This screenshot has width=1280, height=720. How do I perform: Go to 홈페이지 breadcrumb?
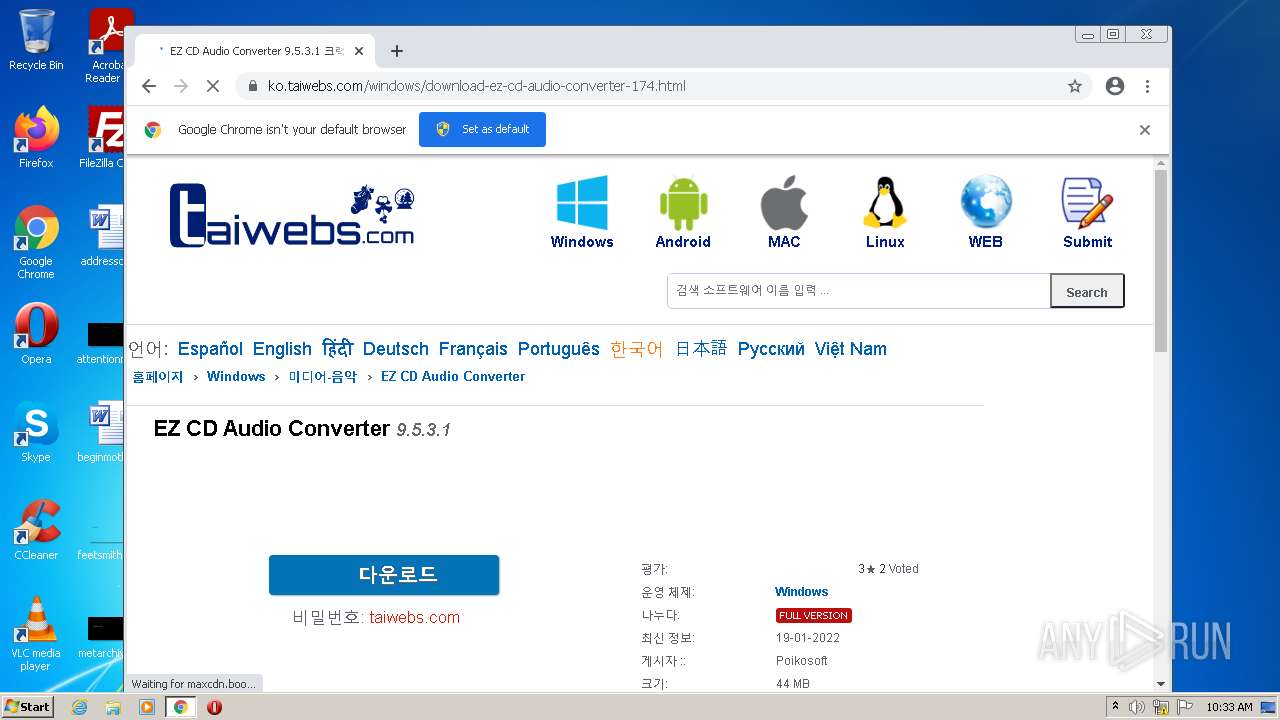[158, 377]
